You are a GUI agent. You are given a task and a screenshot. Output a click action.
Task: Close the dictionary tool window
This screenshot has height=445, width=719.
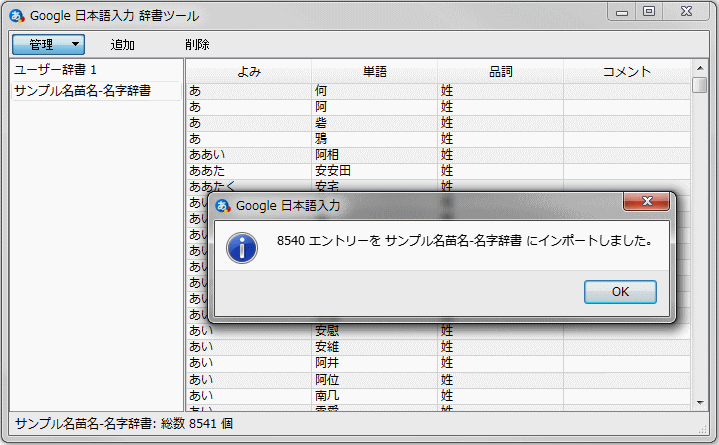686,11
